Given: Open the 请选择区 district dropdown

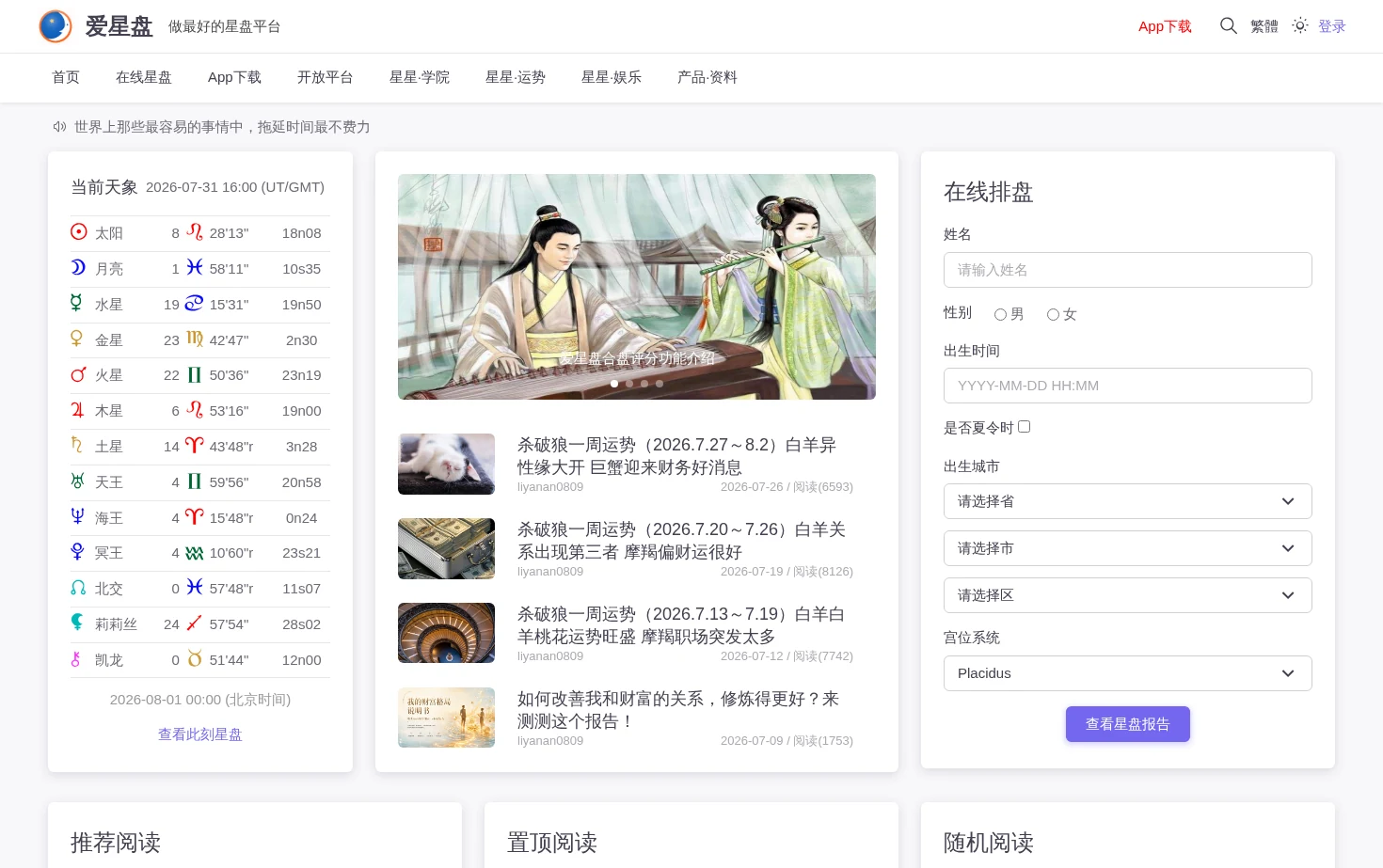Looking at the screenshot, I should pos(1127,595).
